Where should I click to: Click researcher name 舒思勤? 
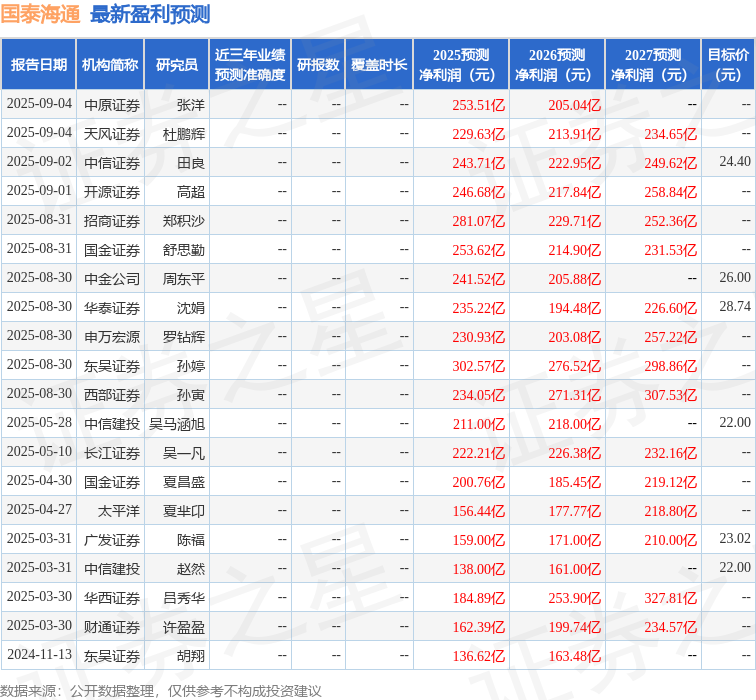[184, 250]
